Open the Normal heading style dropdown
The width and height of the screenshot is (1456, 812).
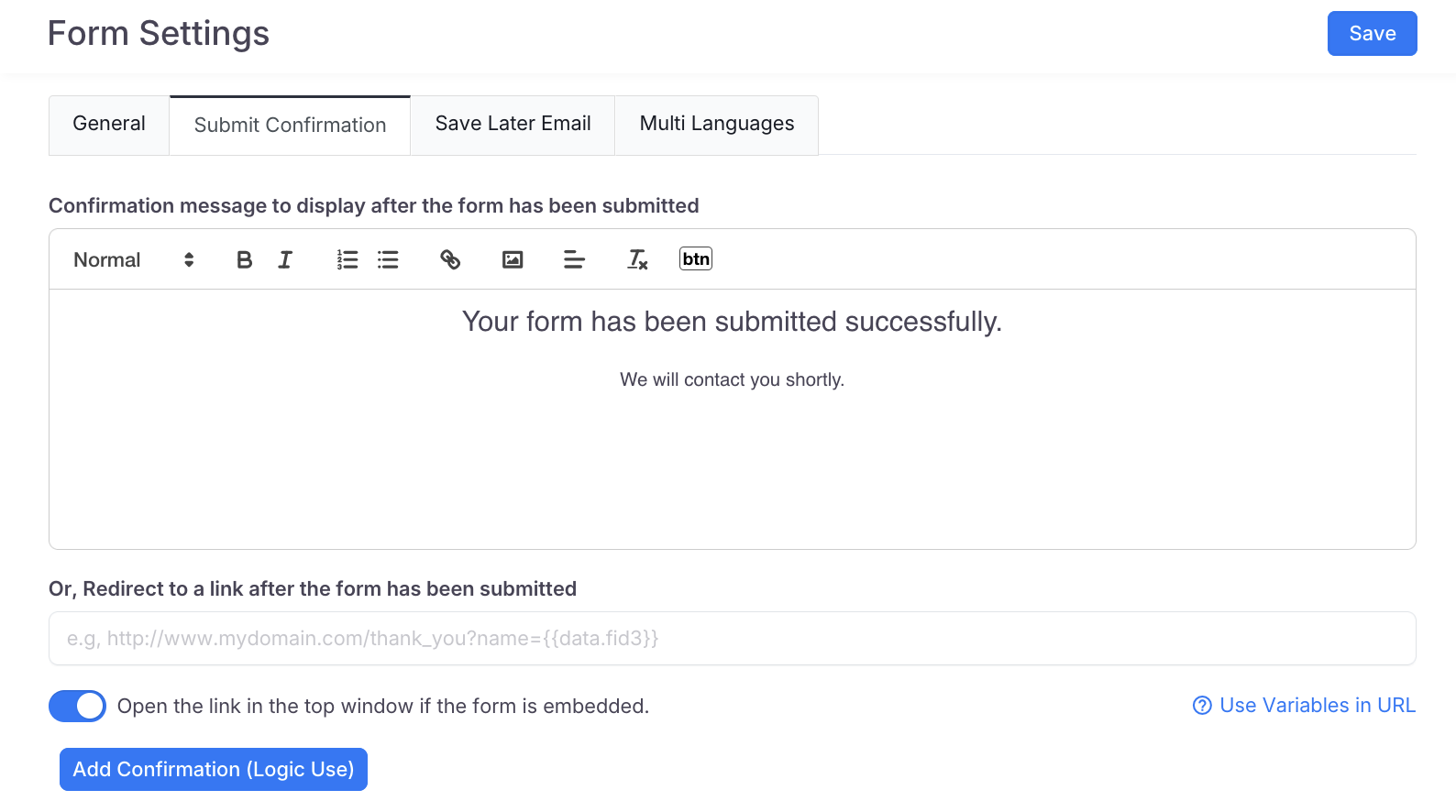coord(134,260)
